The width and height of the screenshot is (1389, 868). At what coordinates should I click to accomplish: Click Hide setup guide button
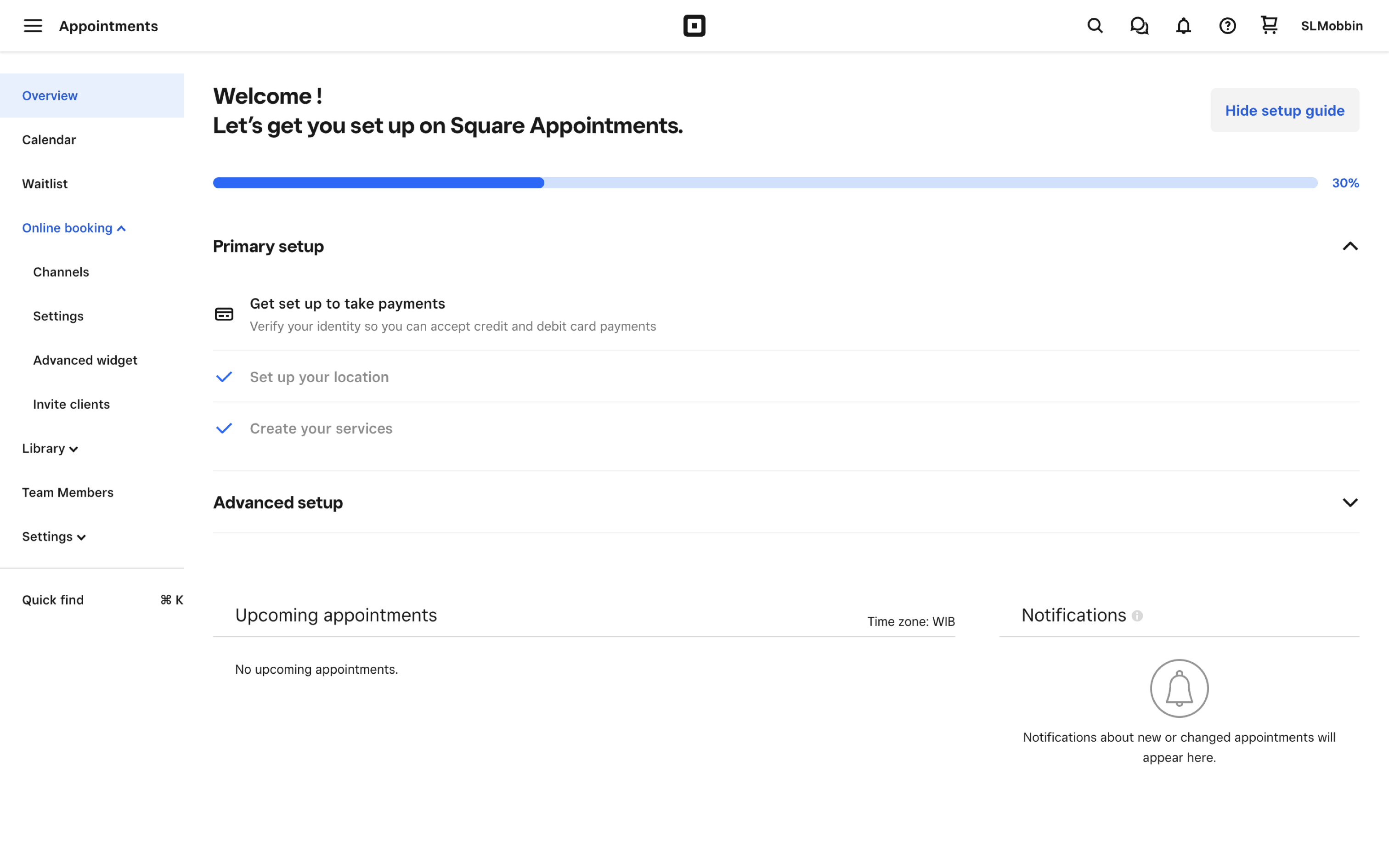[x=1285, y=110]
